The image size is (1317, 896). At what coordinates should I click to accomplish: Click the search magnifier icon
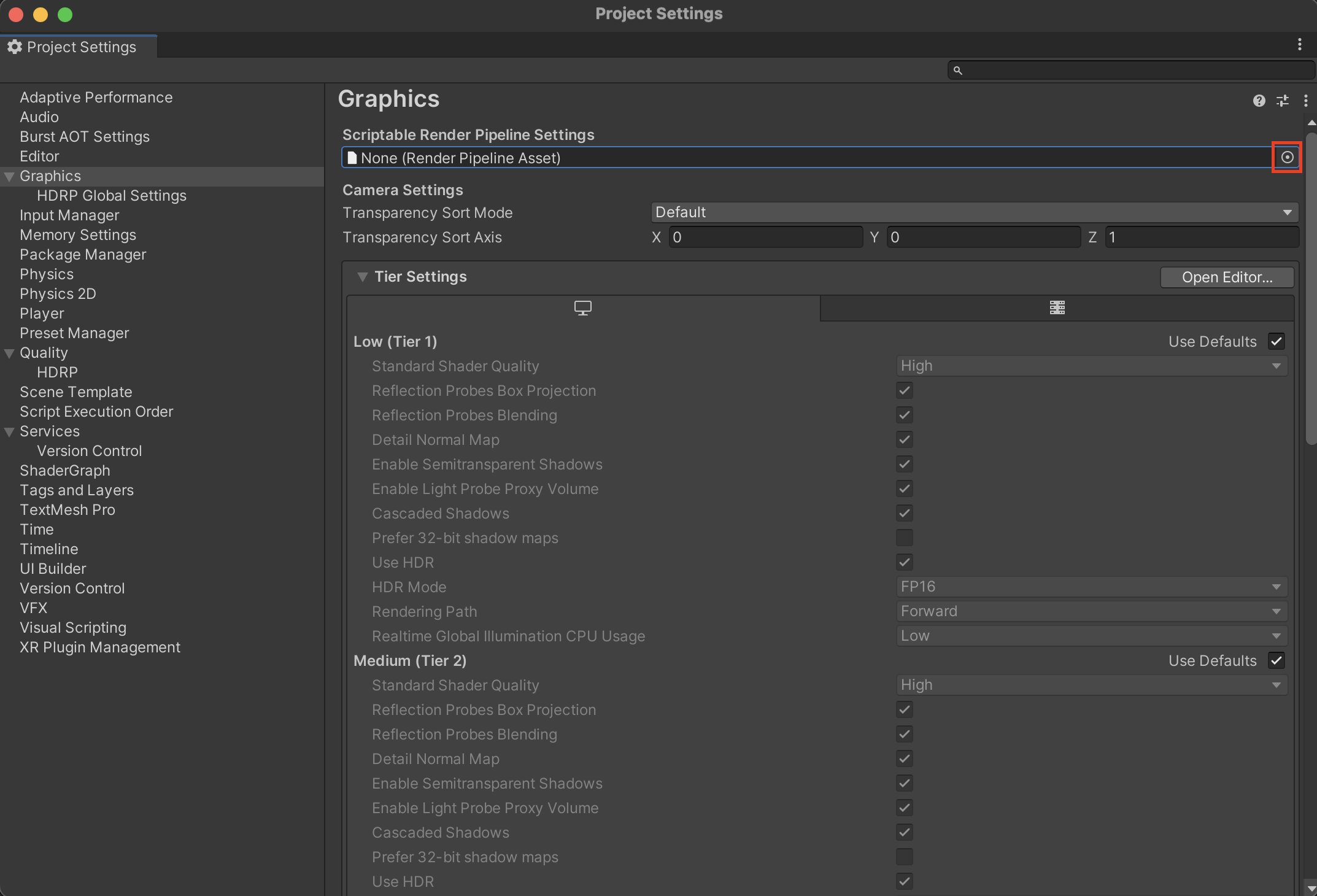[x=957, y=71]
